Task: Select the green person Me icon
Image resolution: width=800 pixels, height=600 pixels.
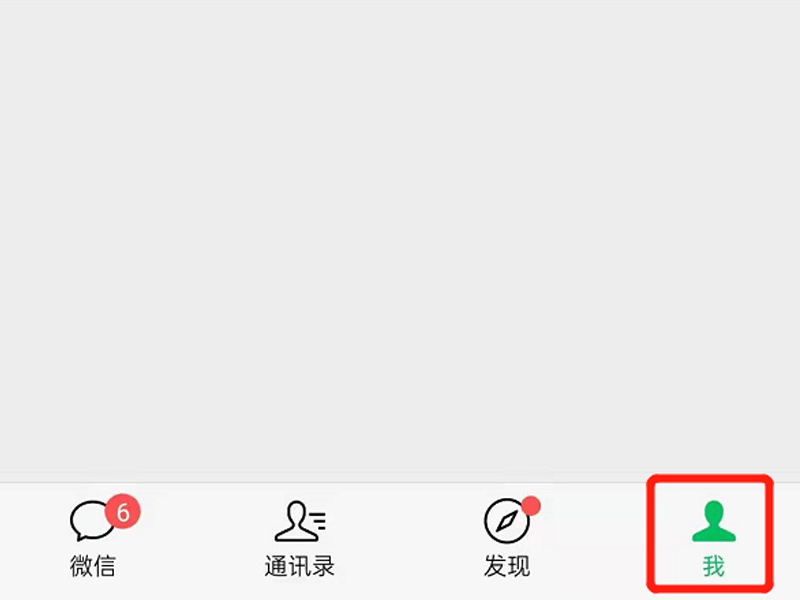Action: (x=714, y=521)
